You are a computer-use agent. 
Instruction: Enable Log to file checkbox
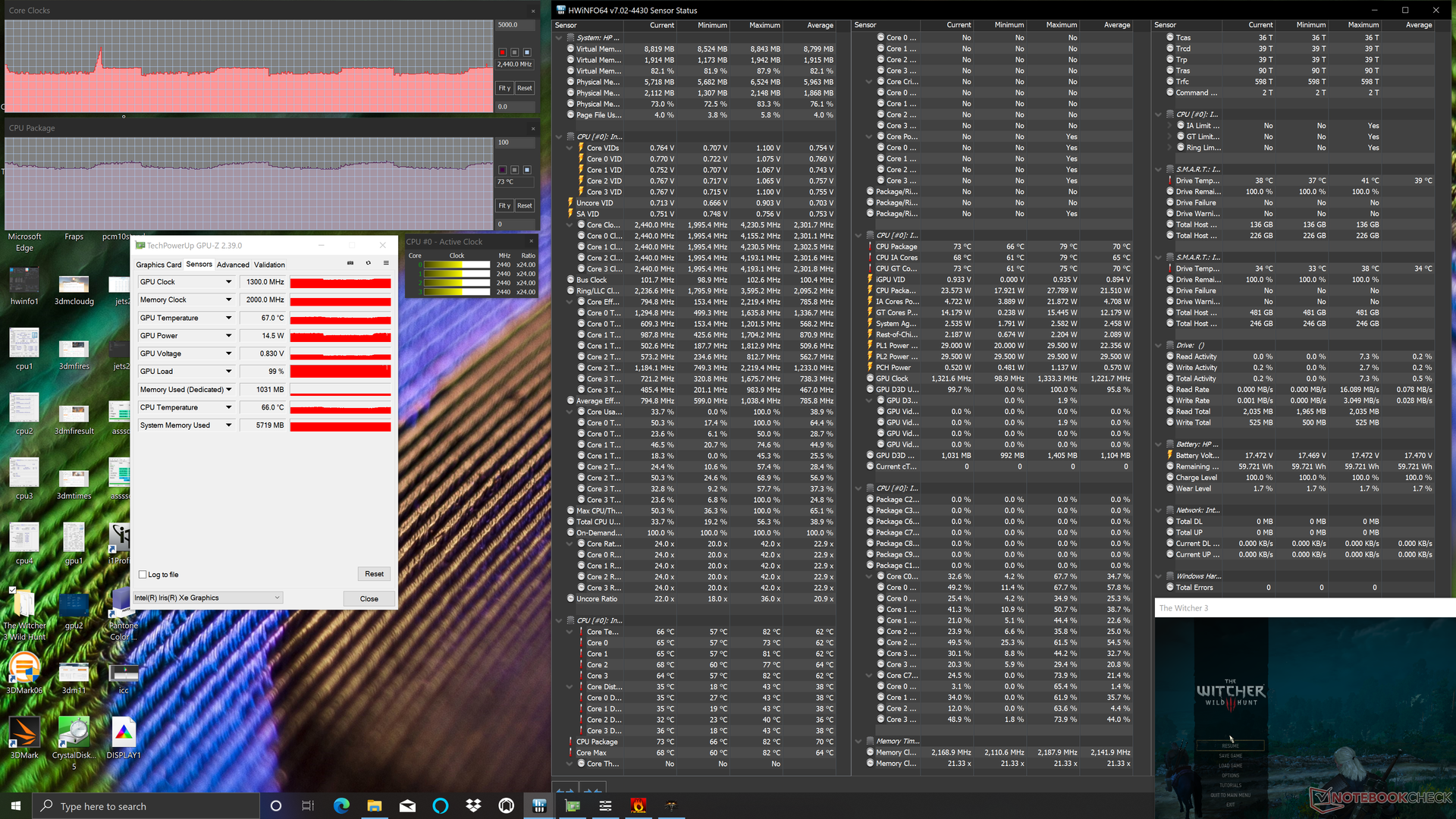click(x=143, y=575)
